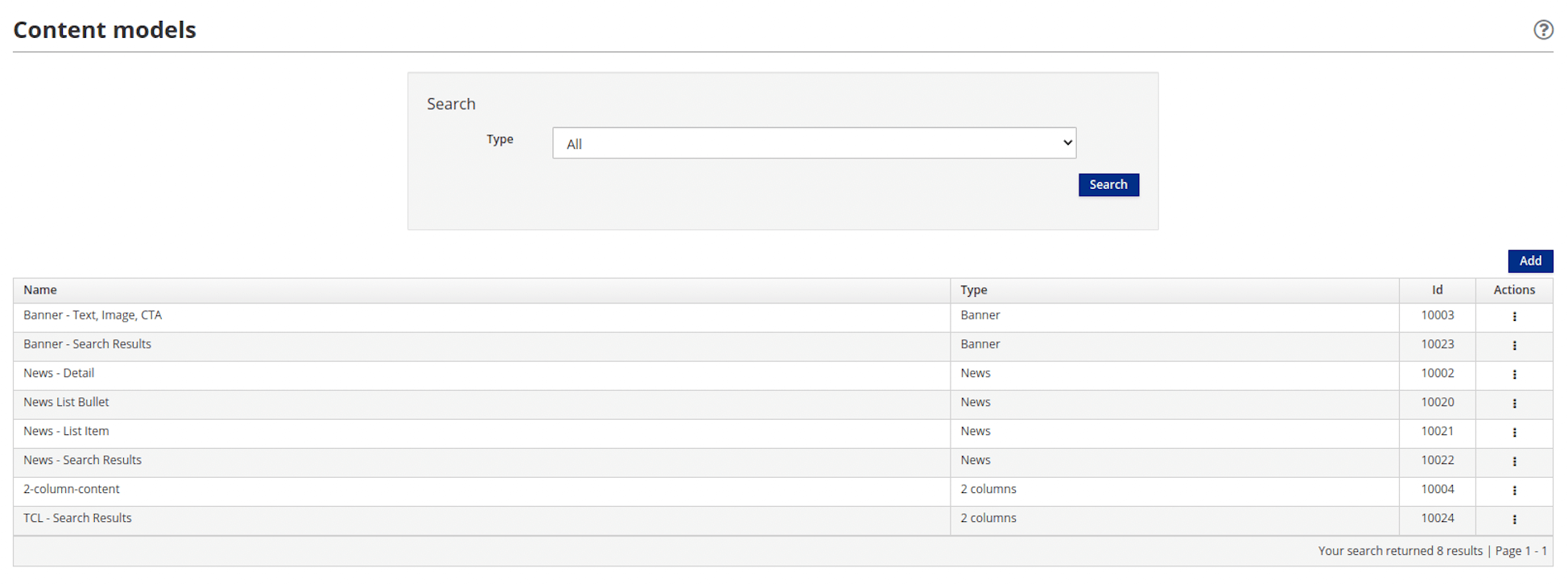Open actions menu for News - Search Results

pos(1514,461)
